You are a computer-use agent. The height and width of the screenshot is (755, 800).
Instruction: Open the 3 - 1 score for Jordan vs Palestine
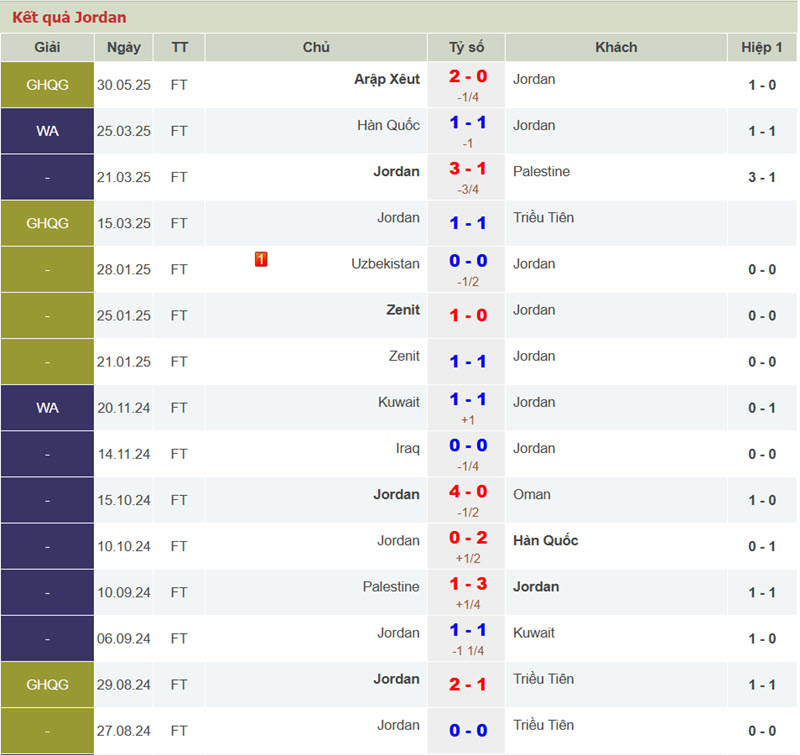pyautogui.click(x=468, y=169)
